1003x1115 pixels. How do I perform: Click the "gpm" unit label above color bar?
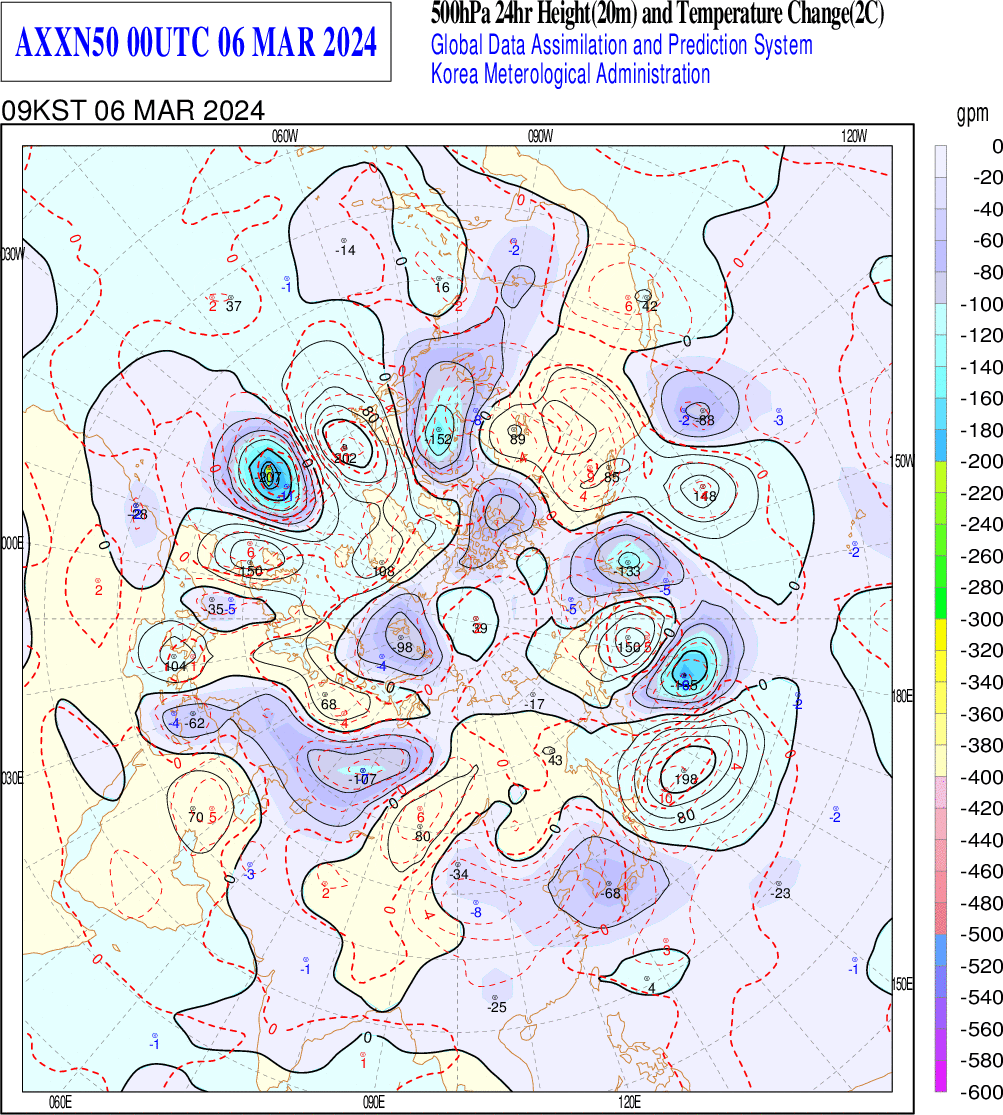[972, 113]
